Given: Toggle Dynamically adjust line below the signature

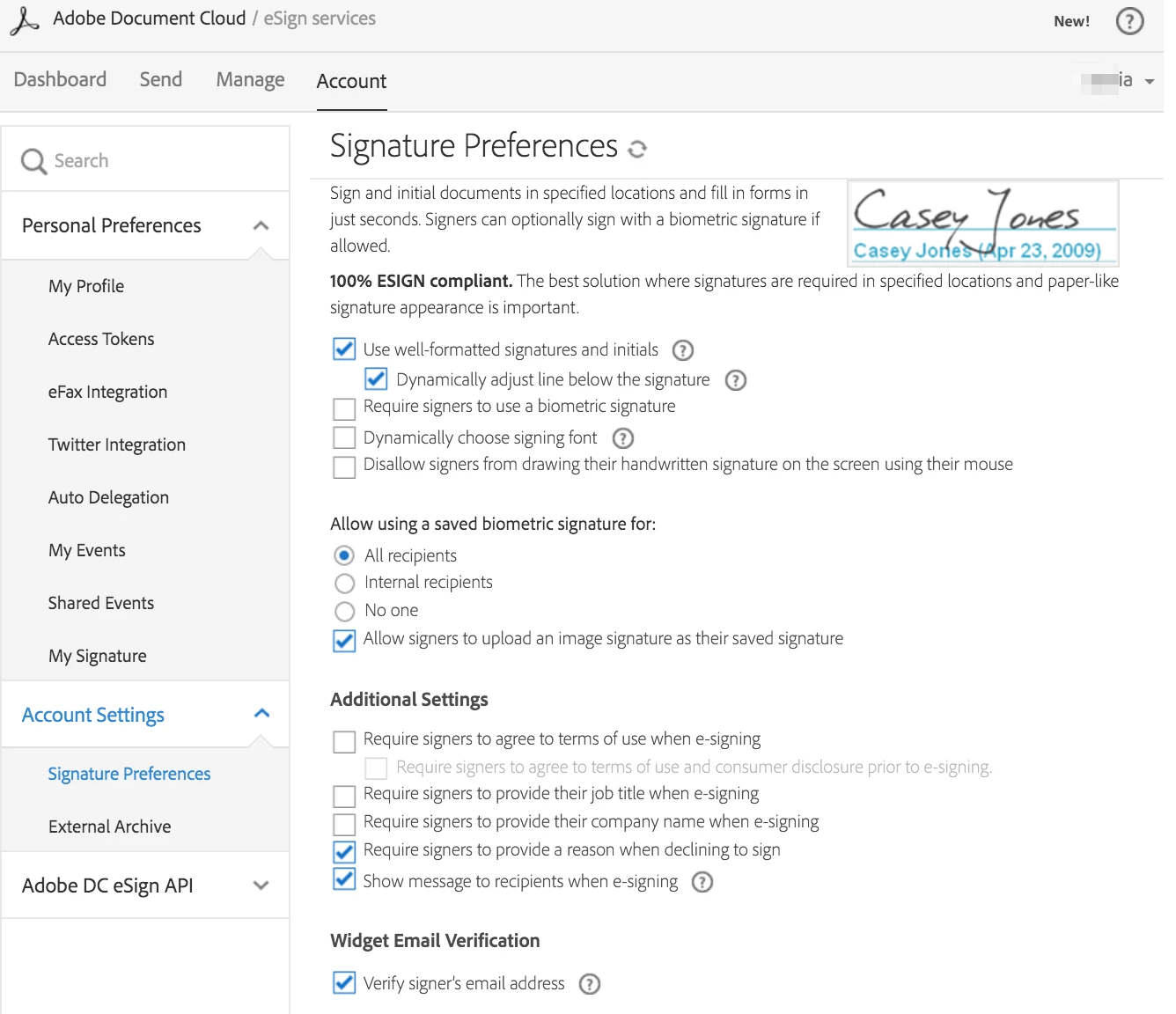Looking at the screenshot, I should tap(376, 379).
